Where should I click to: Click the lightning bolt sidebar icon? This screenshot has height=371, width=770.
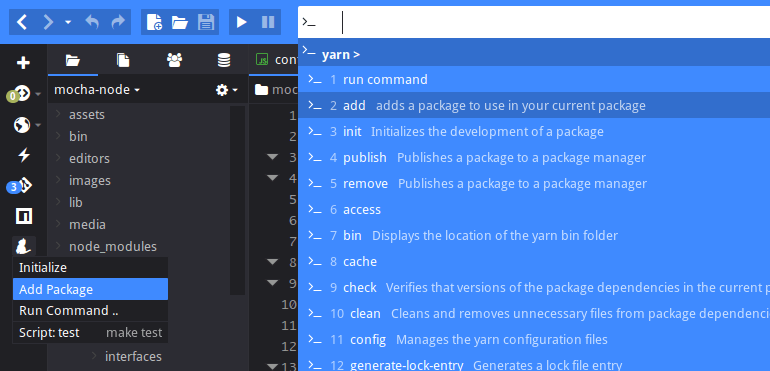click(24, 155)
